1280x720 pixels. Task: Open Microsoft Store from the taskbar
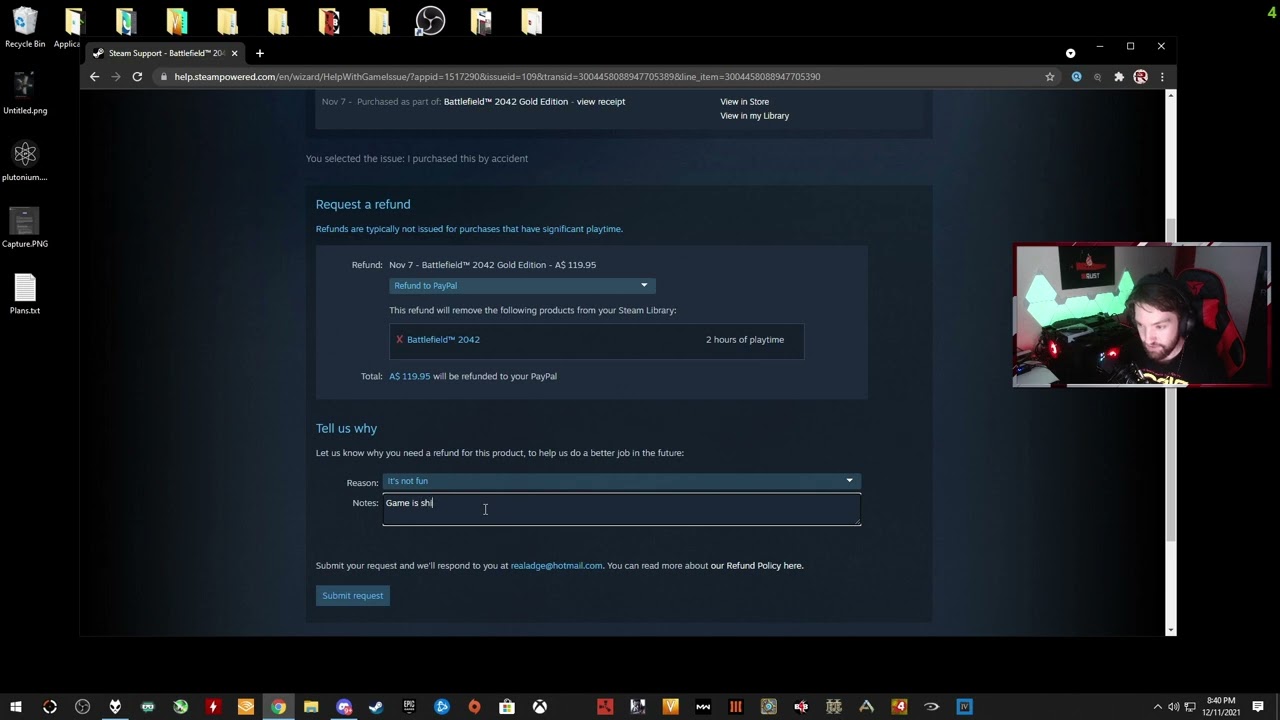point(507,707)
